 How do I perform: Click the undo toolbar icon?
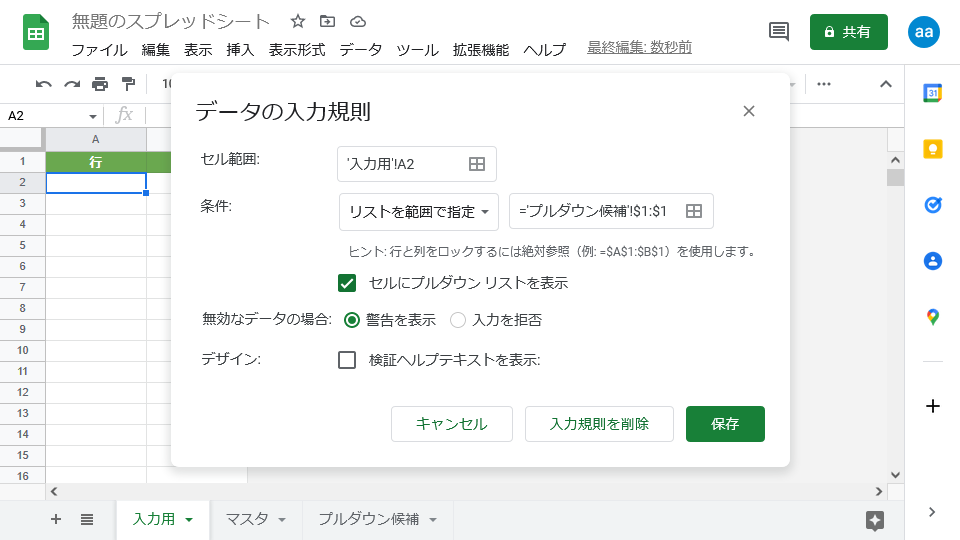click(43, 84)
